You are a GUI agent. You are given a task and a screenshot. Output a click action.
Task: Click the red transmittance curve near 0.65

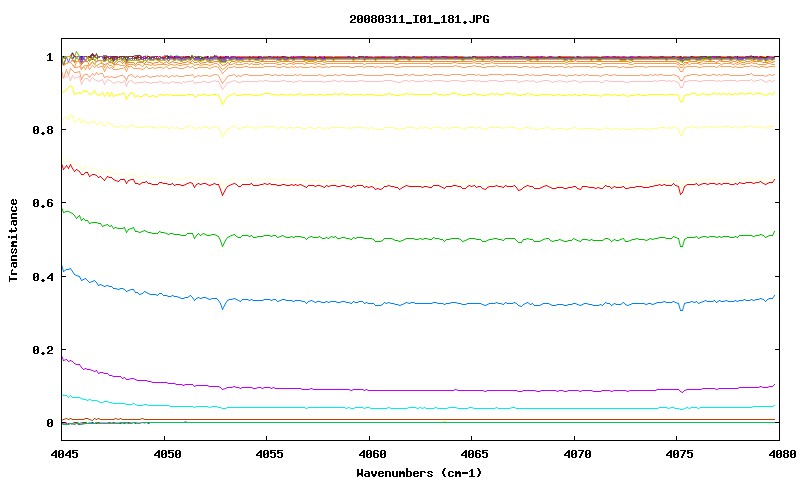coord(418,186)
